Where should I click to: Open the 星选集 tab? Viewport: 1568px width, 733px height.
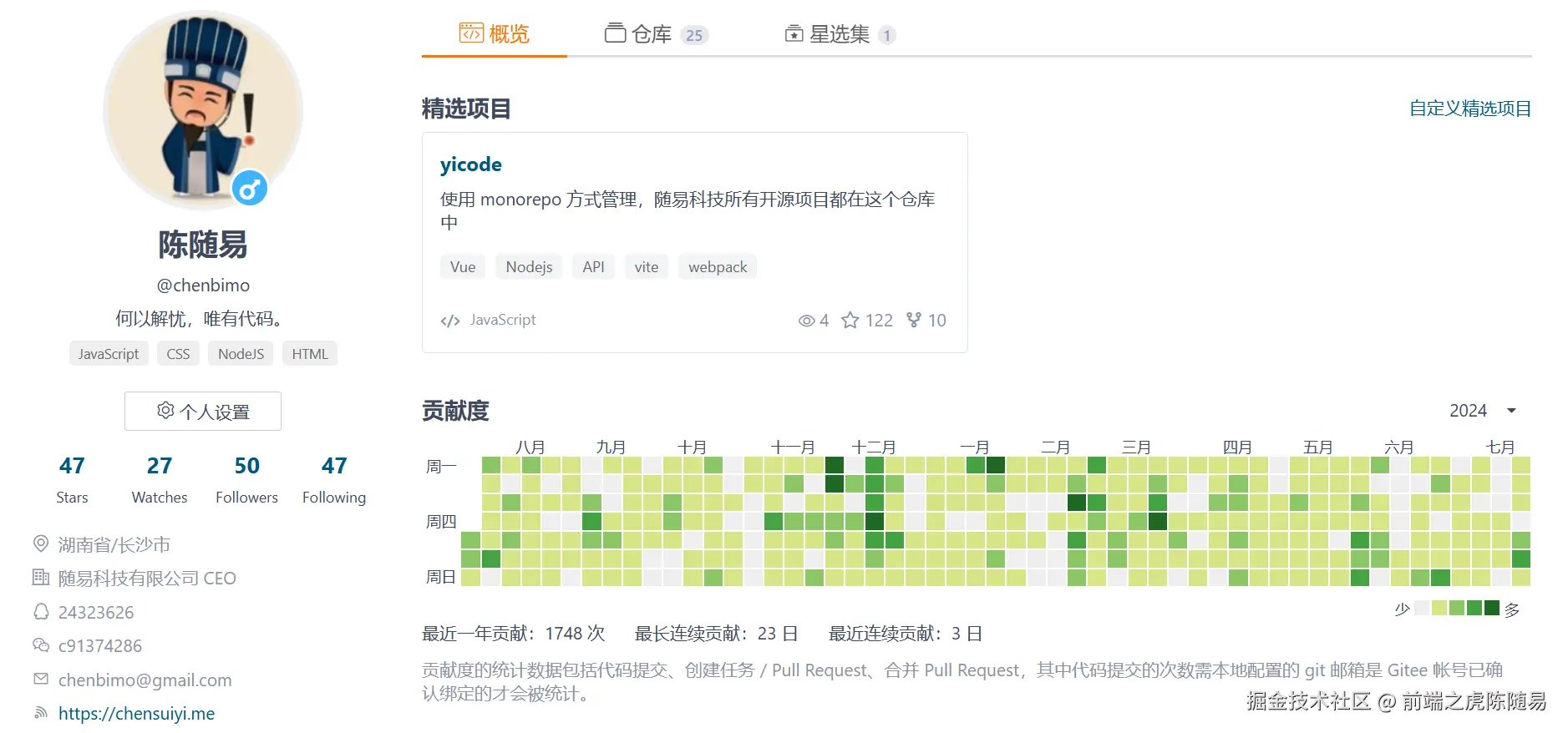point(839,34)
